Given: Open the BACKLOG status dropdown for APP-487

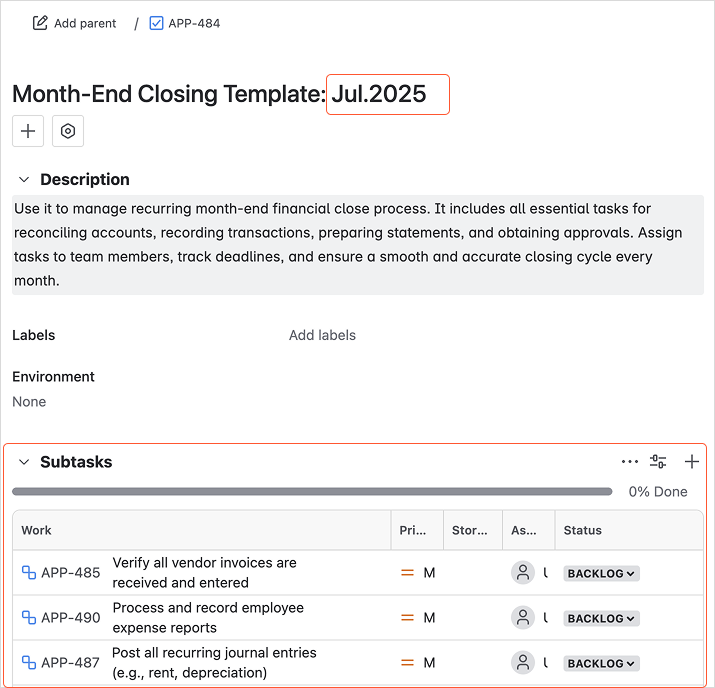Looking at the screenshot, I should pos(601,663).
